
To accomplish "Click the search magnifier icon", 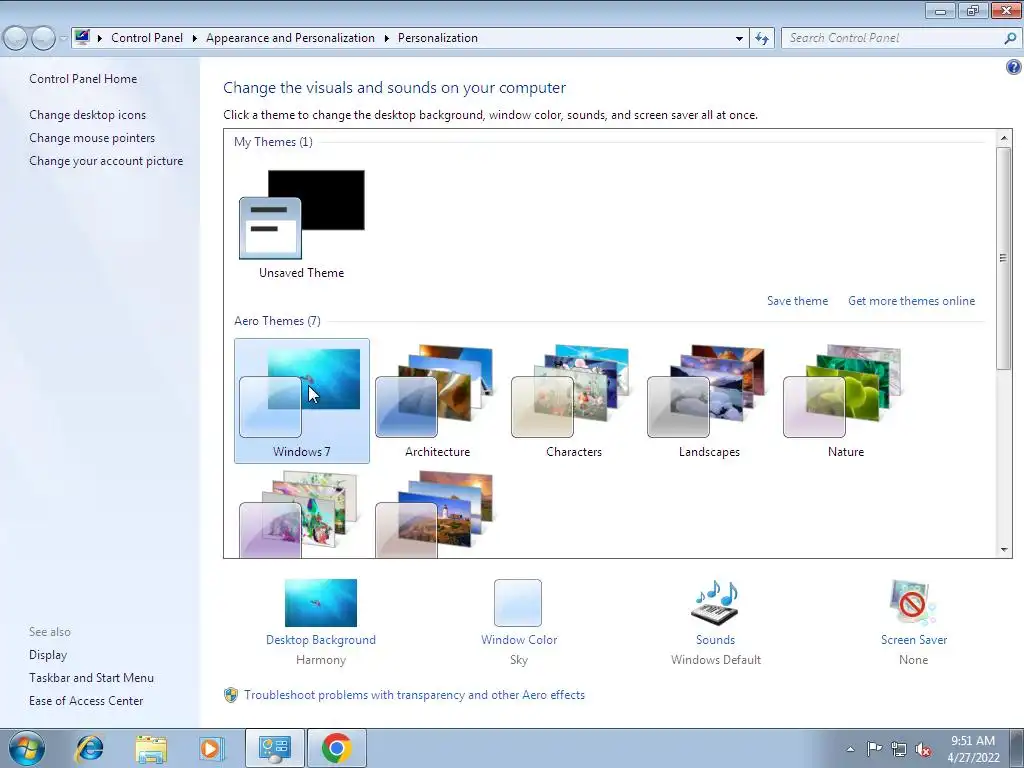I will tap(1010, 38).
